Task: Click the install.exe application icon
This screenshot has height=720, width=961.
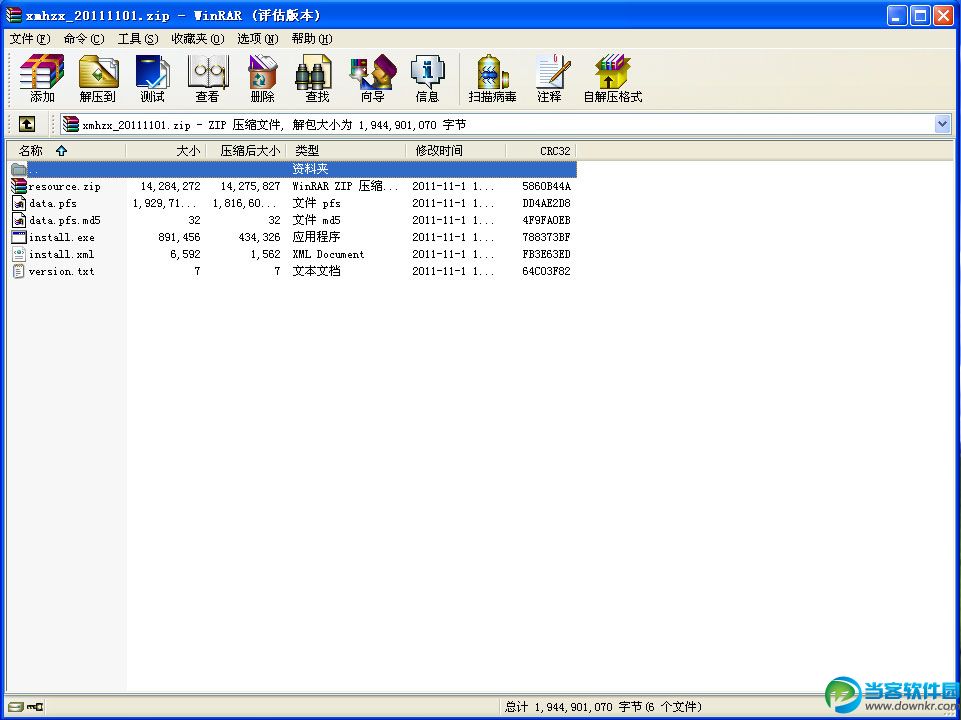Action: 19,237
